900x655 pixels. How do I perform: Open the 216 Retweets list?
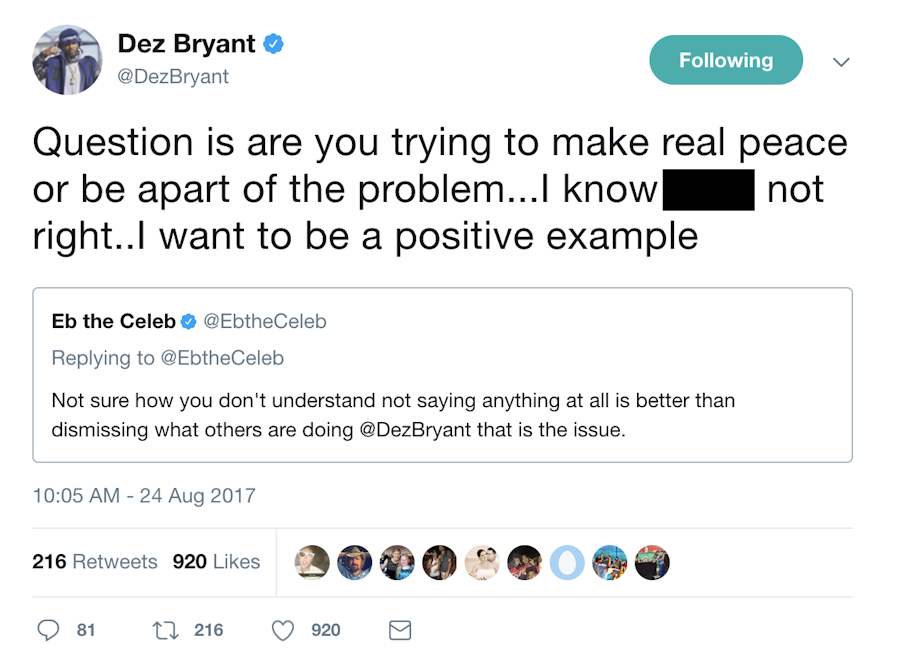pos(95,562)
